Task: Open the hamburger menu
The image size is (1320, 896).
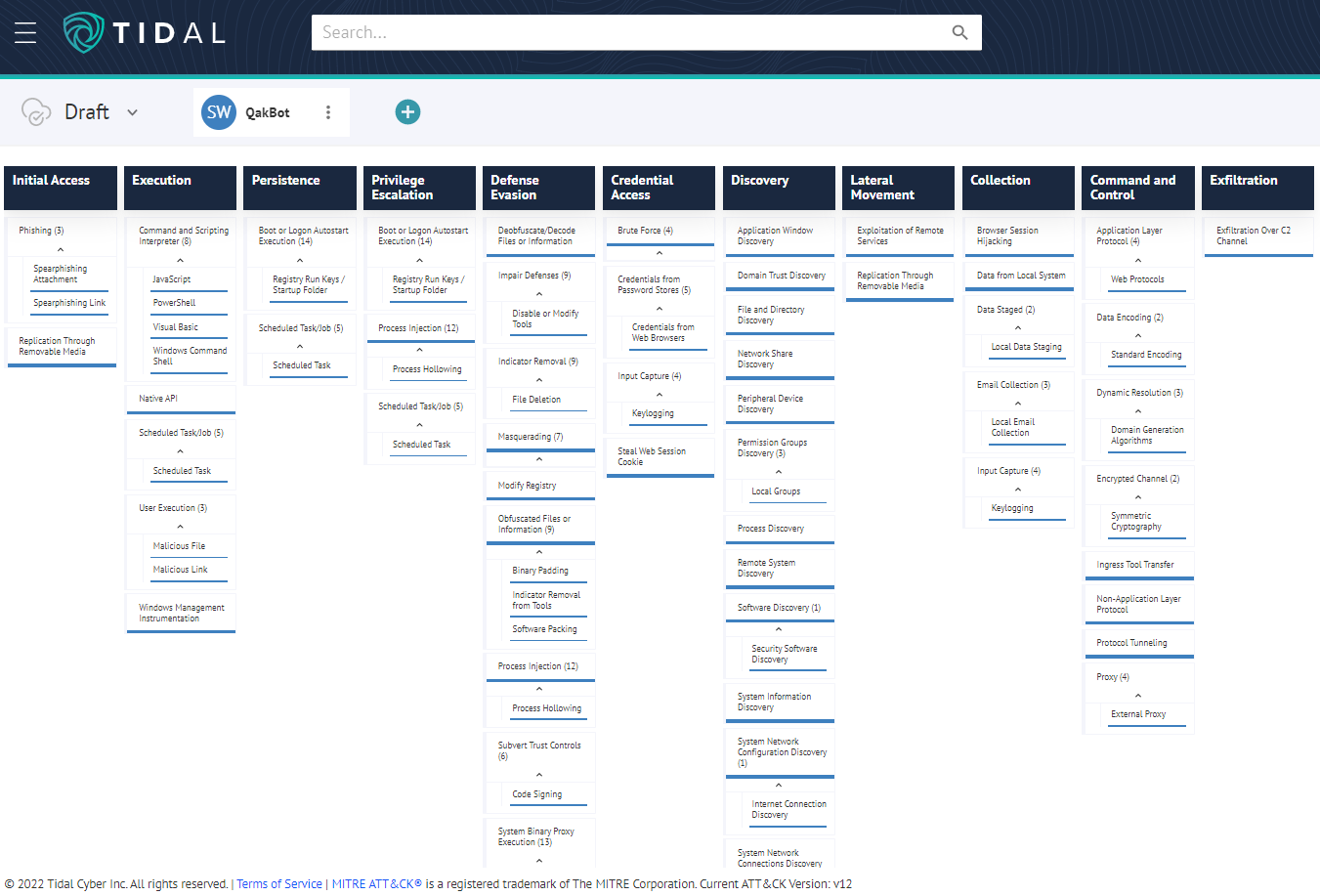Action: 25,33
